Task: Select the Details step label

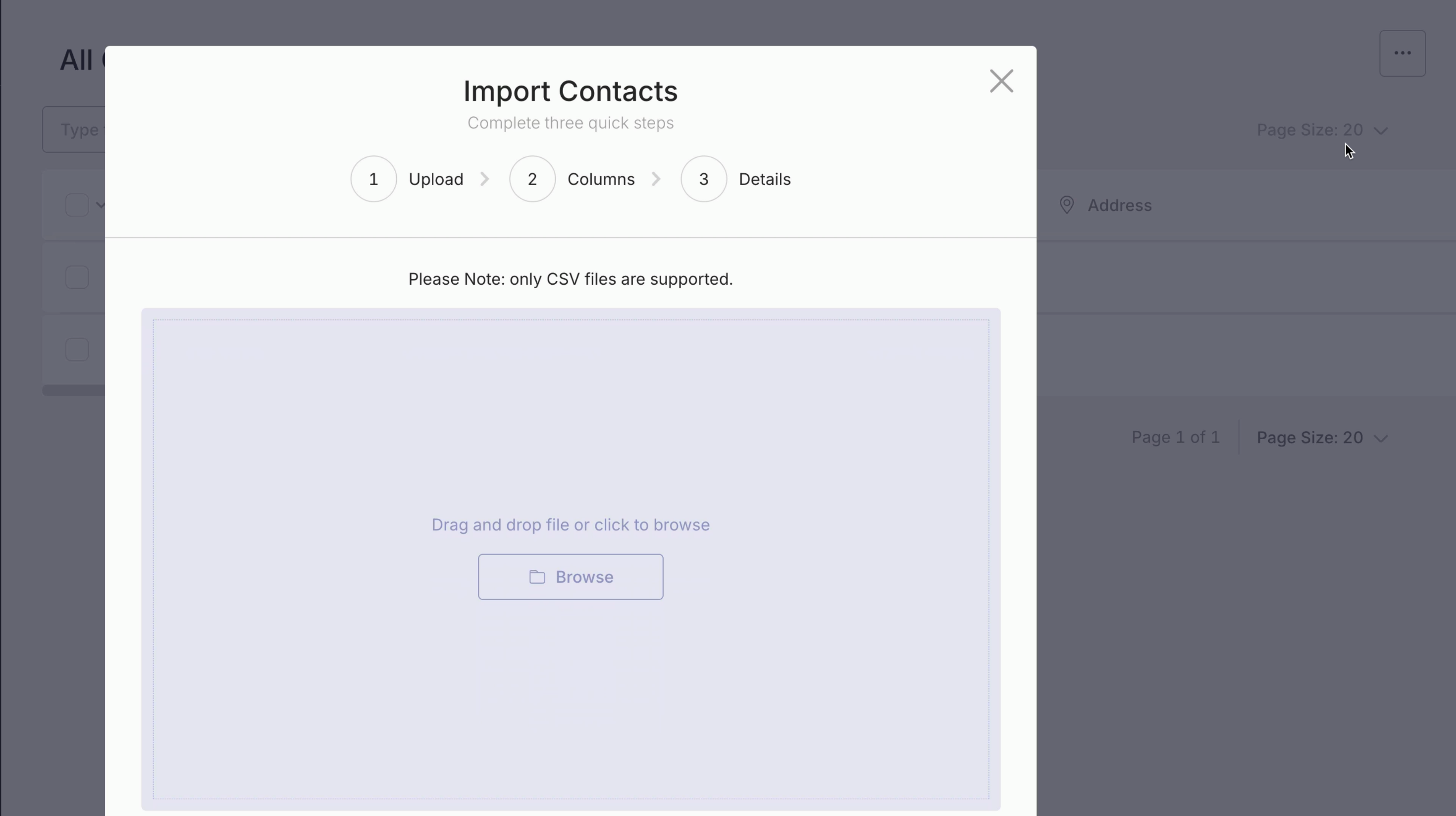Action: 764,179
